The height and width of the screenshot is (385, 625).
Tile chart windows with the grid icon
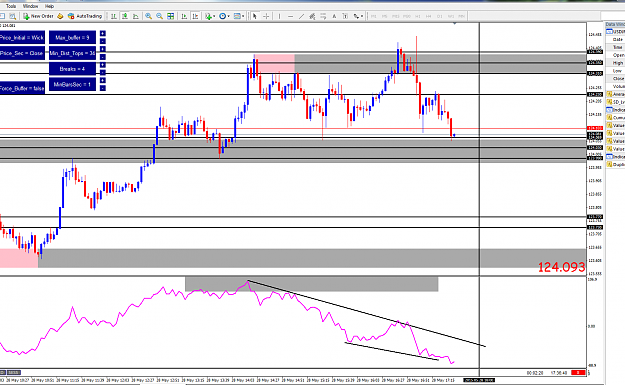tap(171, 16)
